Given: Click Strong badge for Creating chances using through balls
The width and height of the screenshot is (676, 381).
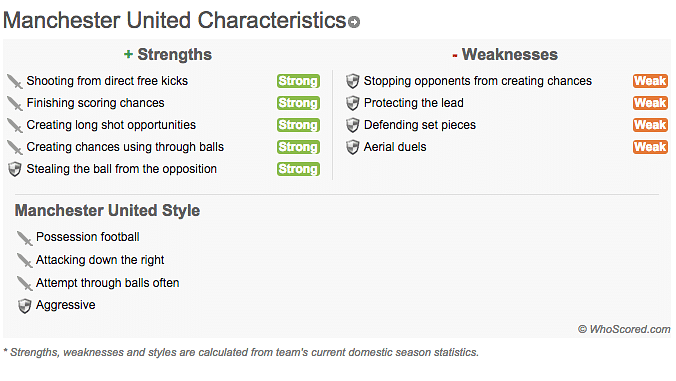Looking at the screenshot, I should pos(298,147).
